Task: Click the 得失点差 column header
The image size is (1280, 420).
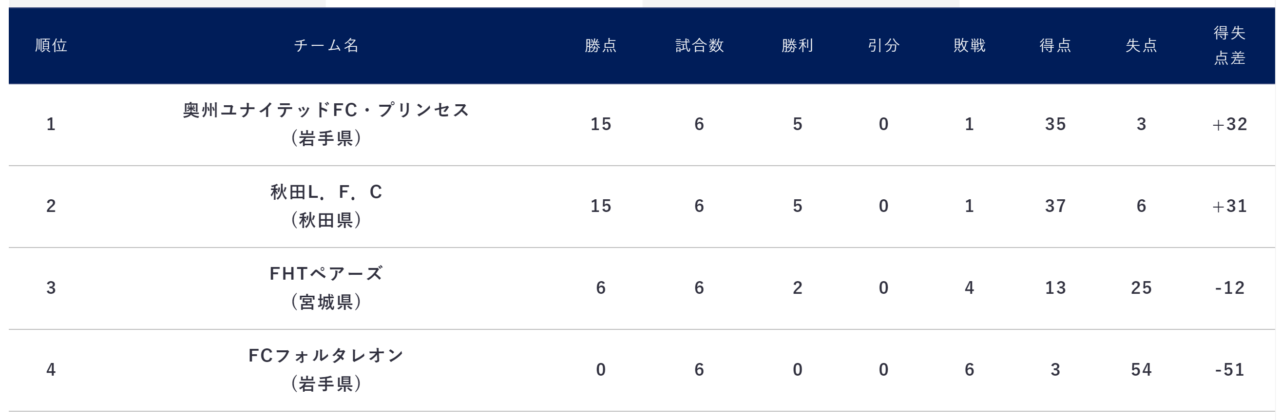Action: pos(1229,46)
